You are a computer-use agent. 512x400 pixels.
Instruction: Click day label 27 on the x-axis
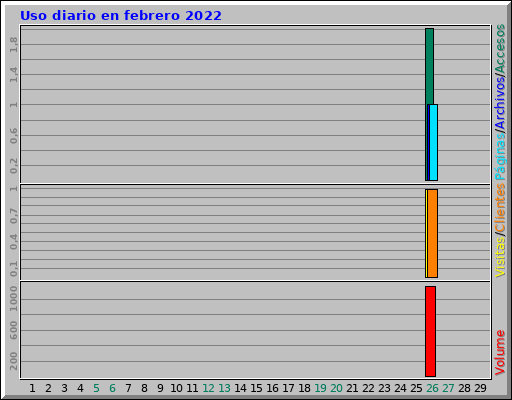448,388
